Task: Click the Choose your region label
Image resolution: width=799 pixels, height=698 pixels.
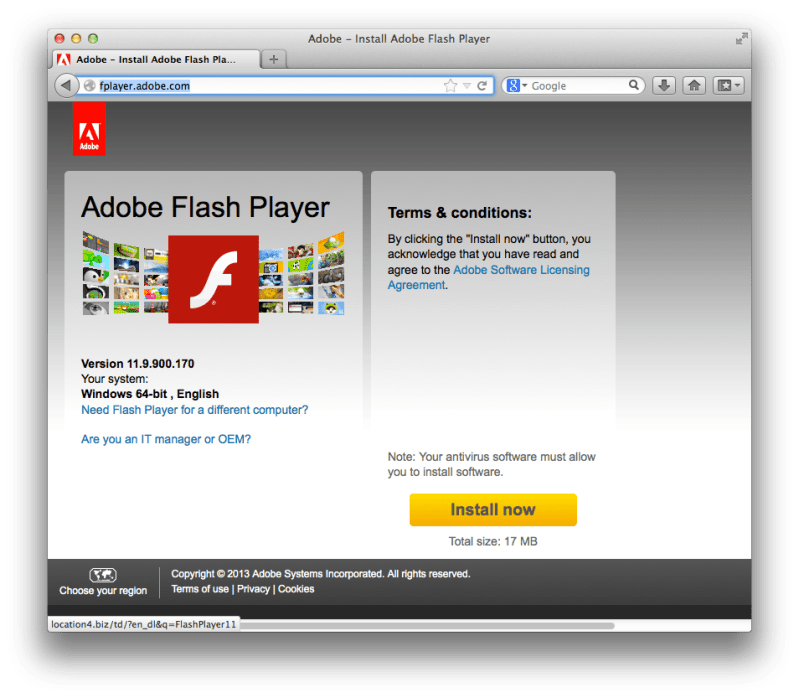Action: (x=103, y=590)
